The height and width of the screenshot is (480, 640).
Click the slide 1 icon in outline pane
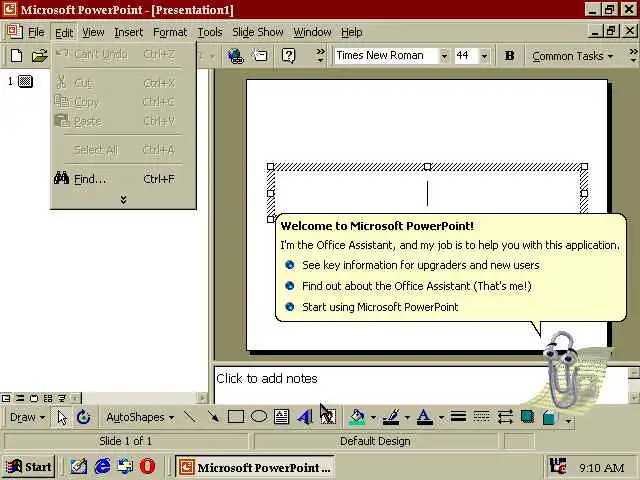(x=25, y=81)
